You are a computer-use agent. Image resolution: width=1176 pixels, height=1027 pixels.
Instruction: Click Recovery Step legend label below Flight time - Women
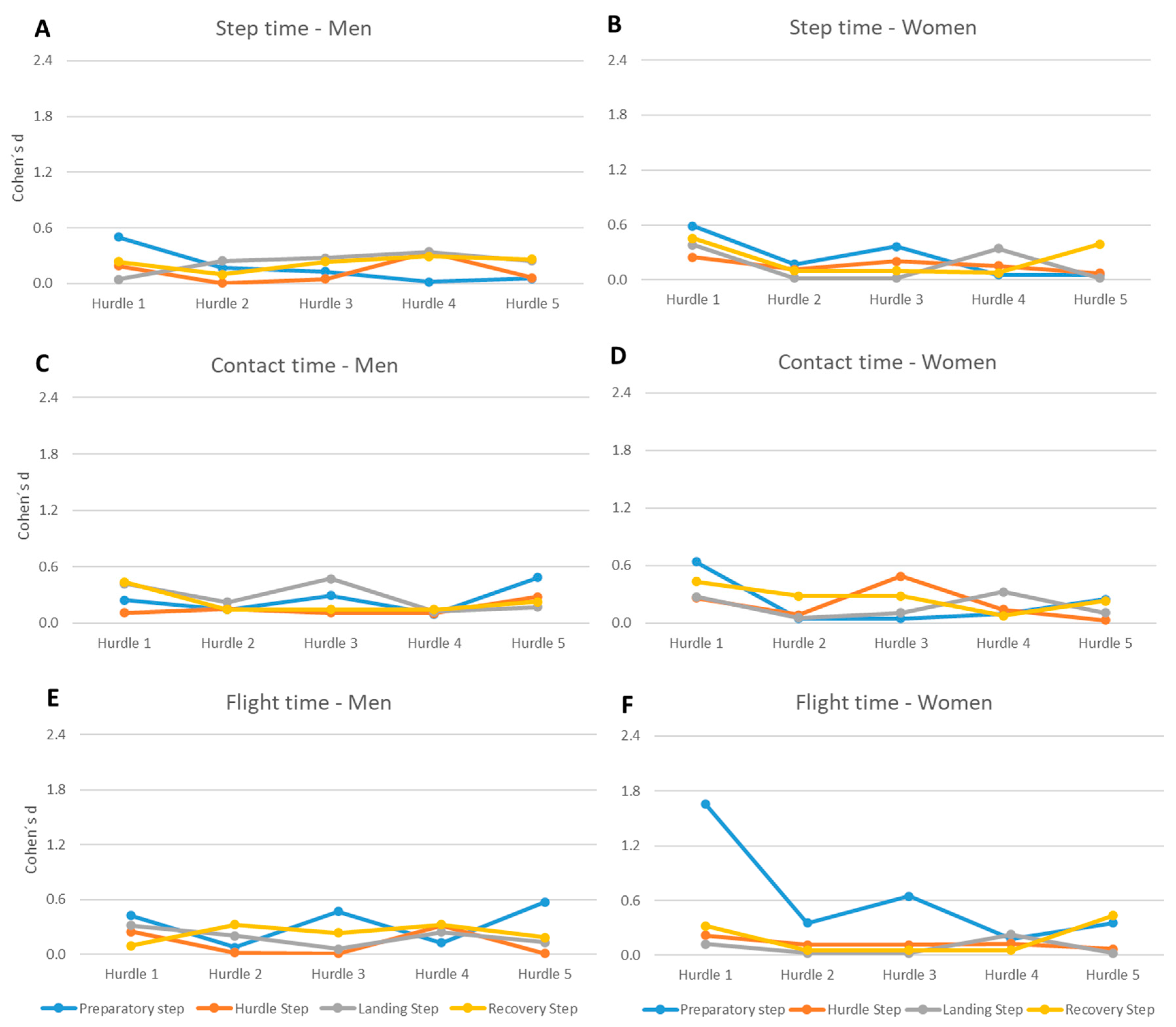pos(1109,1009)
